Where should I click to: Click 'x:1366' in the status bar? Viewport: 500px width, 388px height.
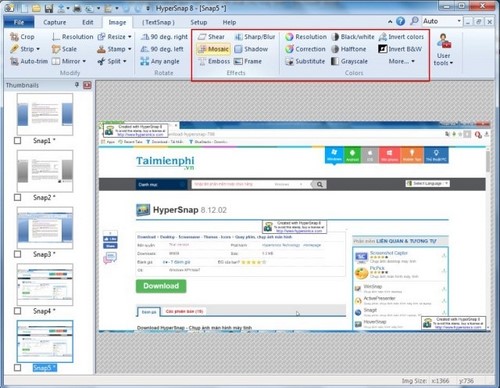[440, 381]
